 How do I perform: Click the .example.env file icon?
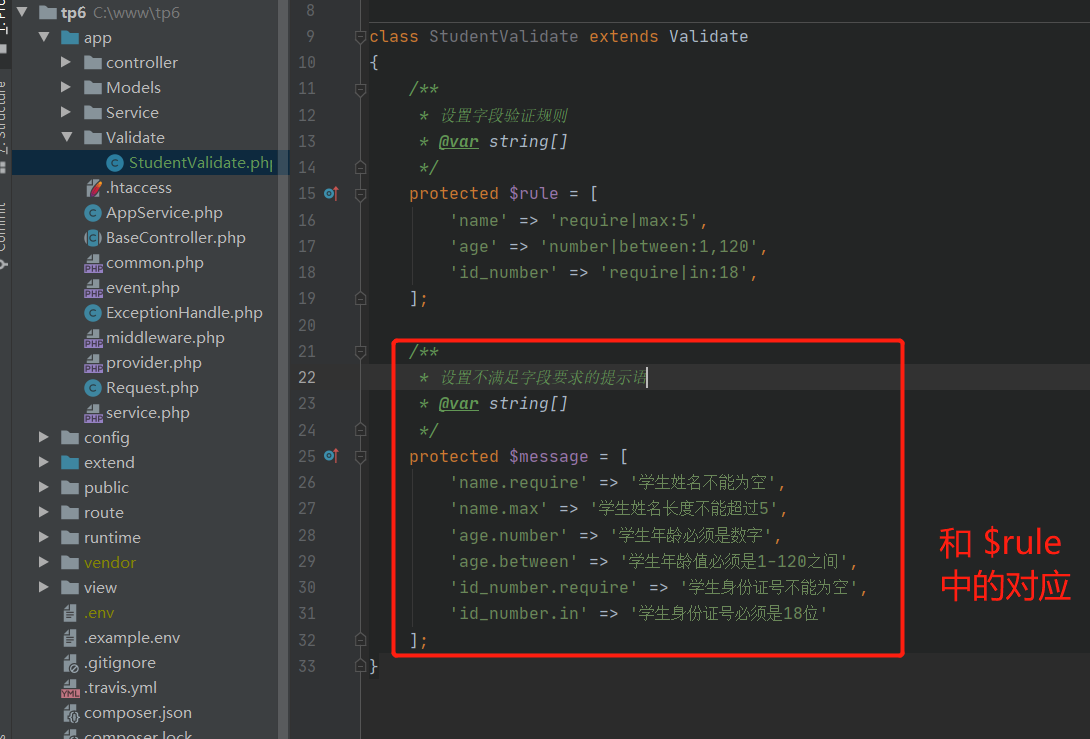70,638
